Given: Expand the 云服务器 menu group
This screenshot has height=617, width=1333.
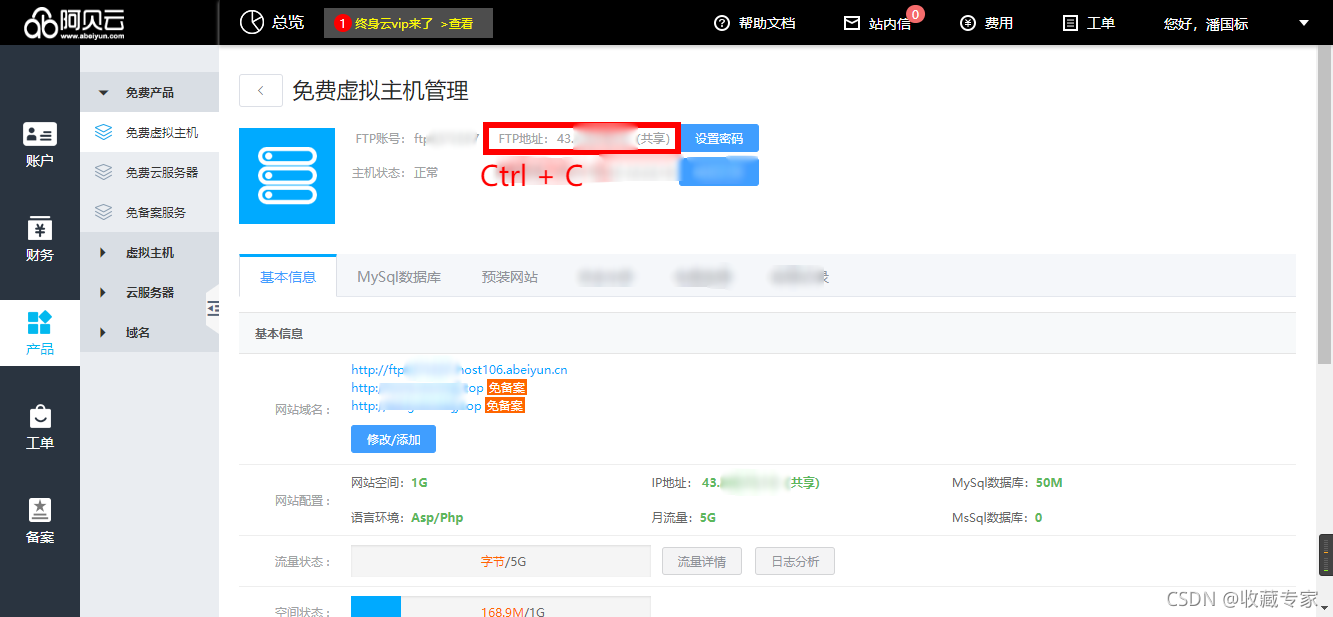Looking at the screenshot, I should click(x=150, y=292).
